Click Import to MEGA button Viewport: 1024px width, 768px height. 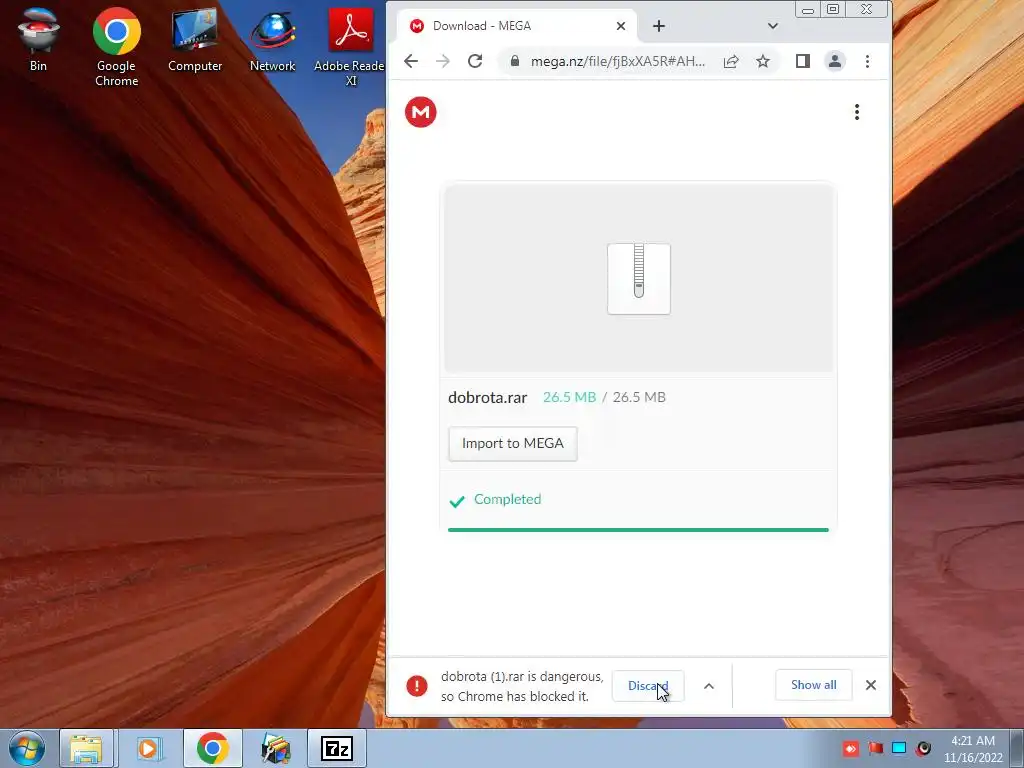click(x=513, y=443)
